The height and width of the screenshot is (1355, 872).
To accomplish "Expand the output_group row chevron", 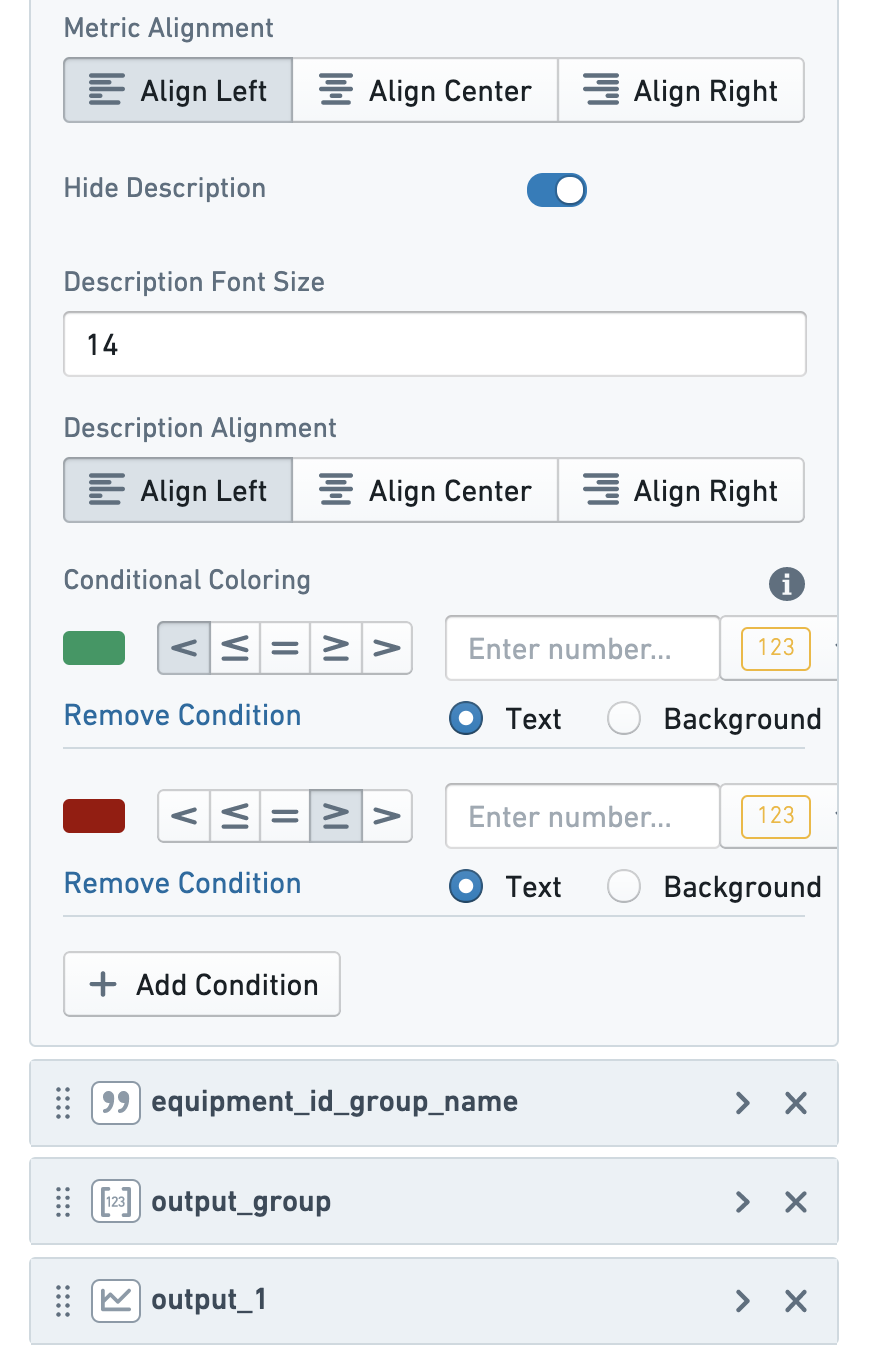I will click(x=742, y=1201).
